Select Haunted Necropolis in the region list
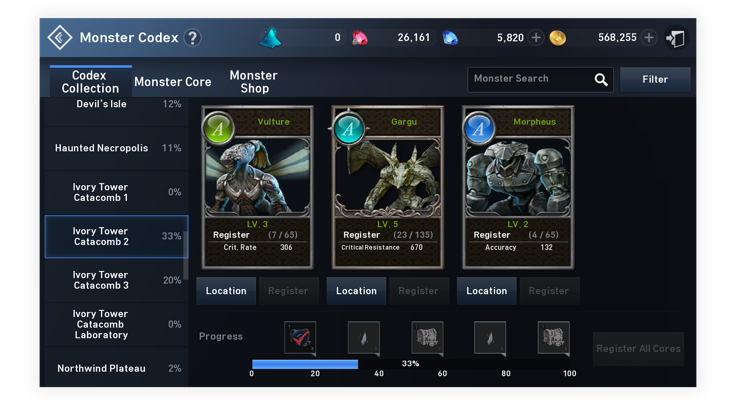Image resolution: width=736 pixels, height=405 pixels. point(116,148)
